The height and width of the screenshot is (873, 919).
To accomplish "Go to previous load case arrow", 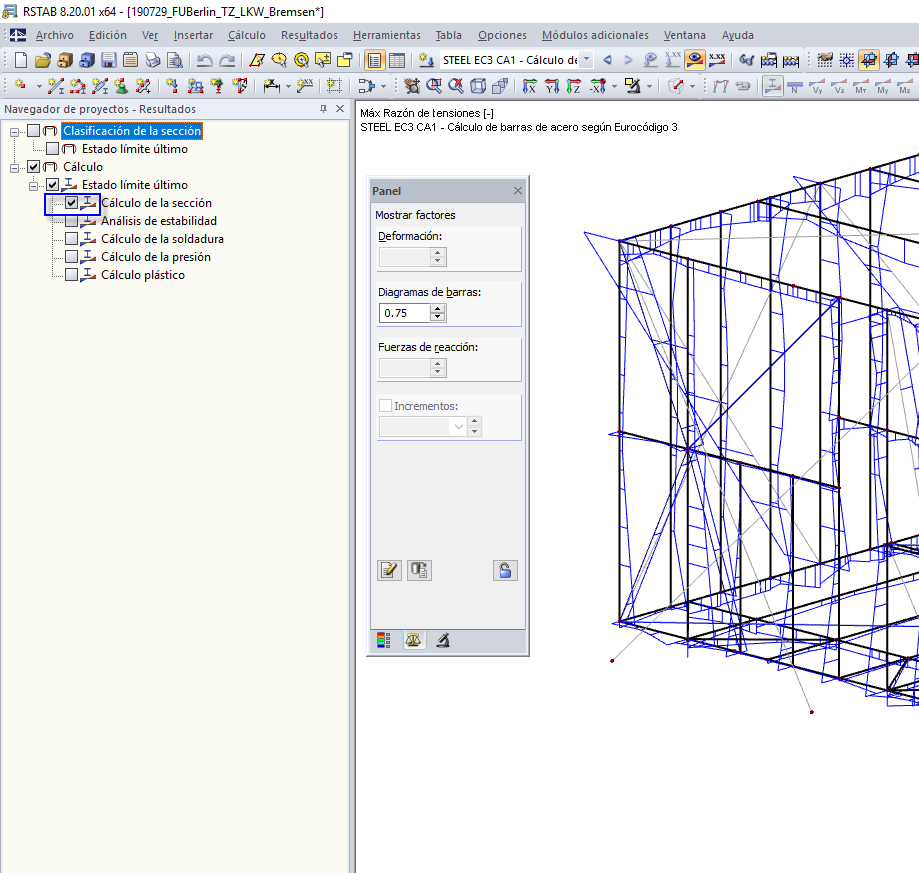I will pyautogui.click(x=608, y=60).
